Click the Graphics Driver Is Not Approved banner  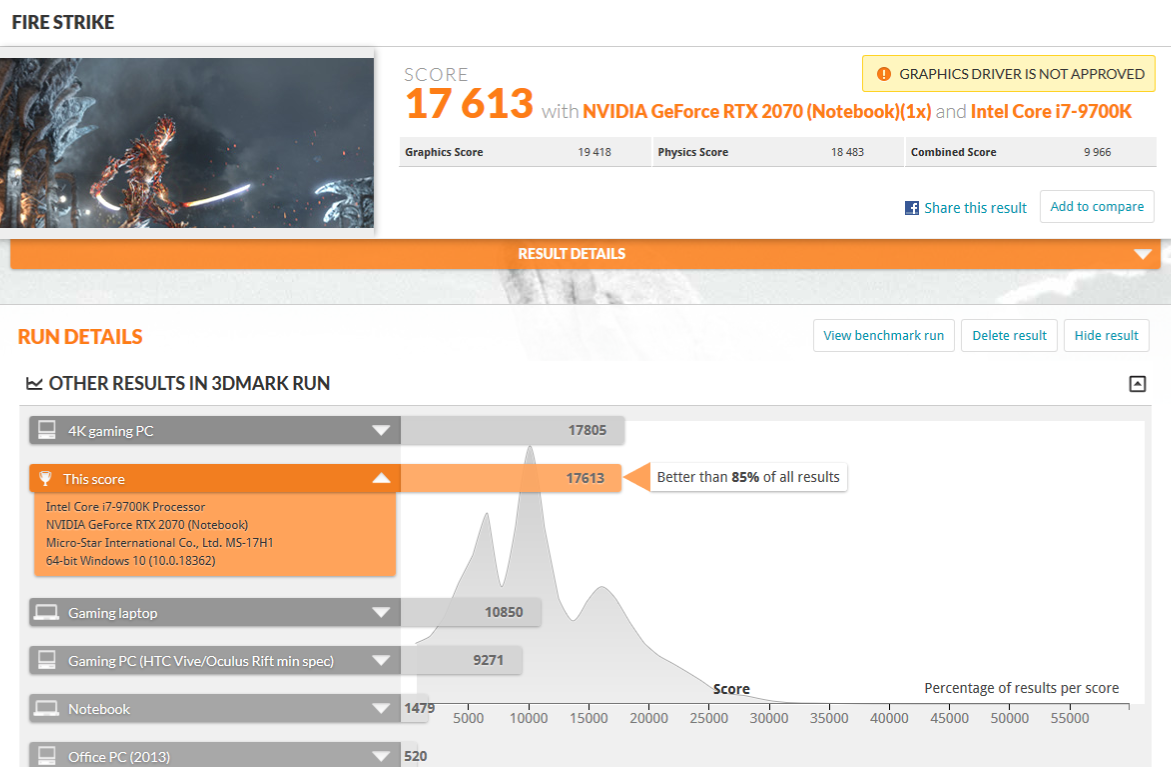[x=1008, y=74]
